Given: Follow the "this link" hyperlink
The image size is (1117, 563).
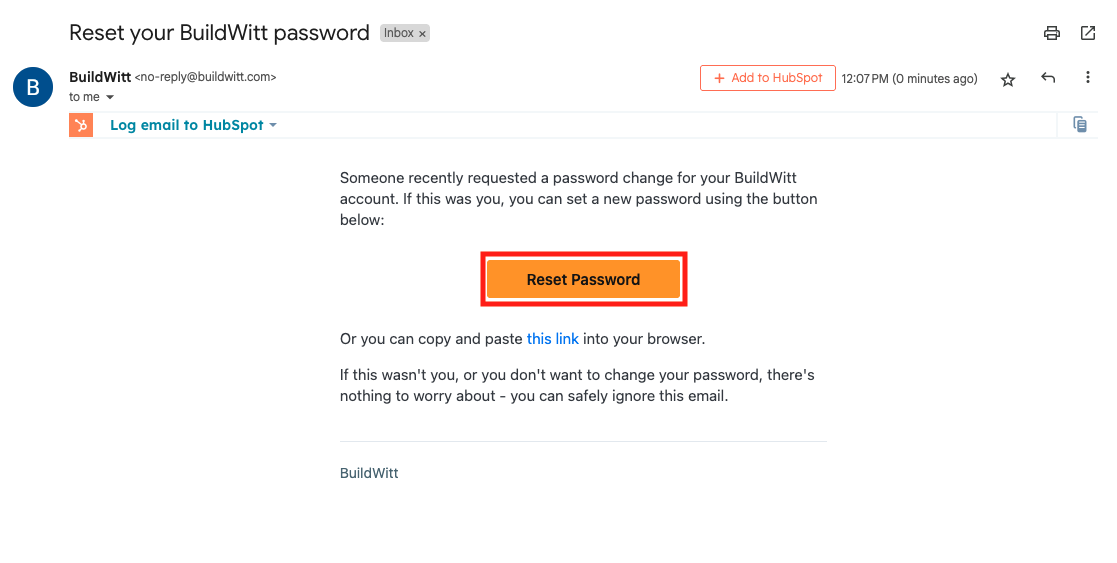Looking at the screenshot, I should tap(553, 339).
